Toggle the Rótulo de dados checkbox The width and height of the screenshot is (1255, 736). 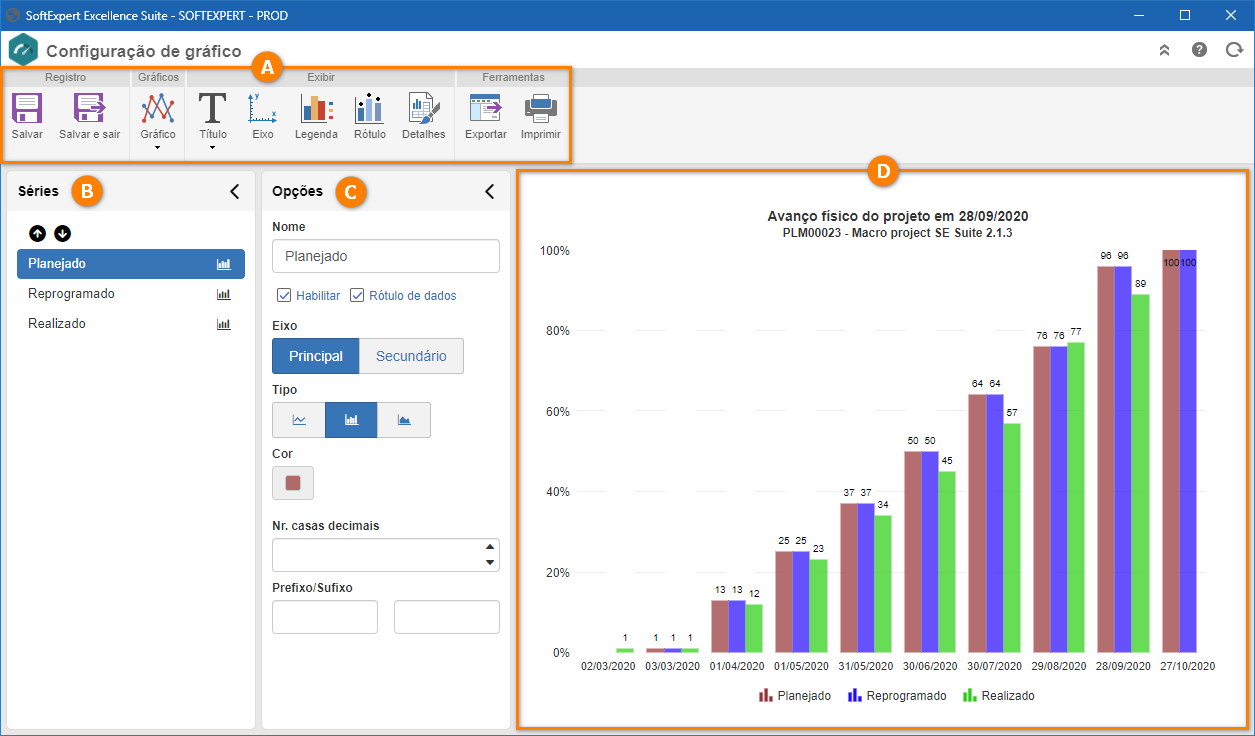(x=357, y=295)
